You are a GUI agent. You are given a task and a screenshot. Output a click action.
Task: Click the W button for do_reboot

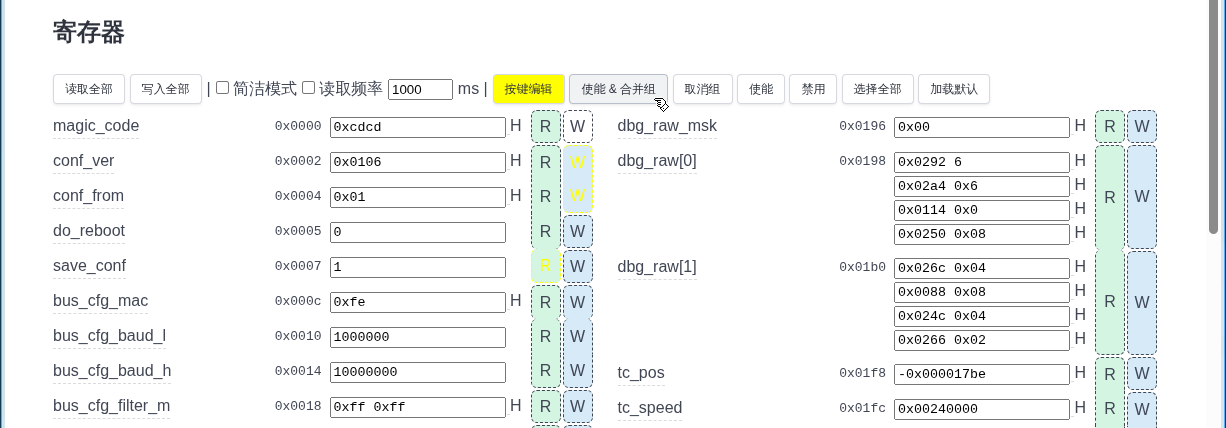[577, 232]
